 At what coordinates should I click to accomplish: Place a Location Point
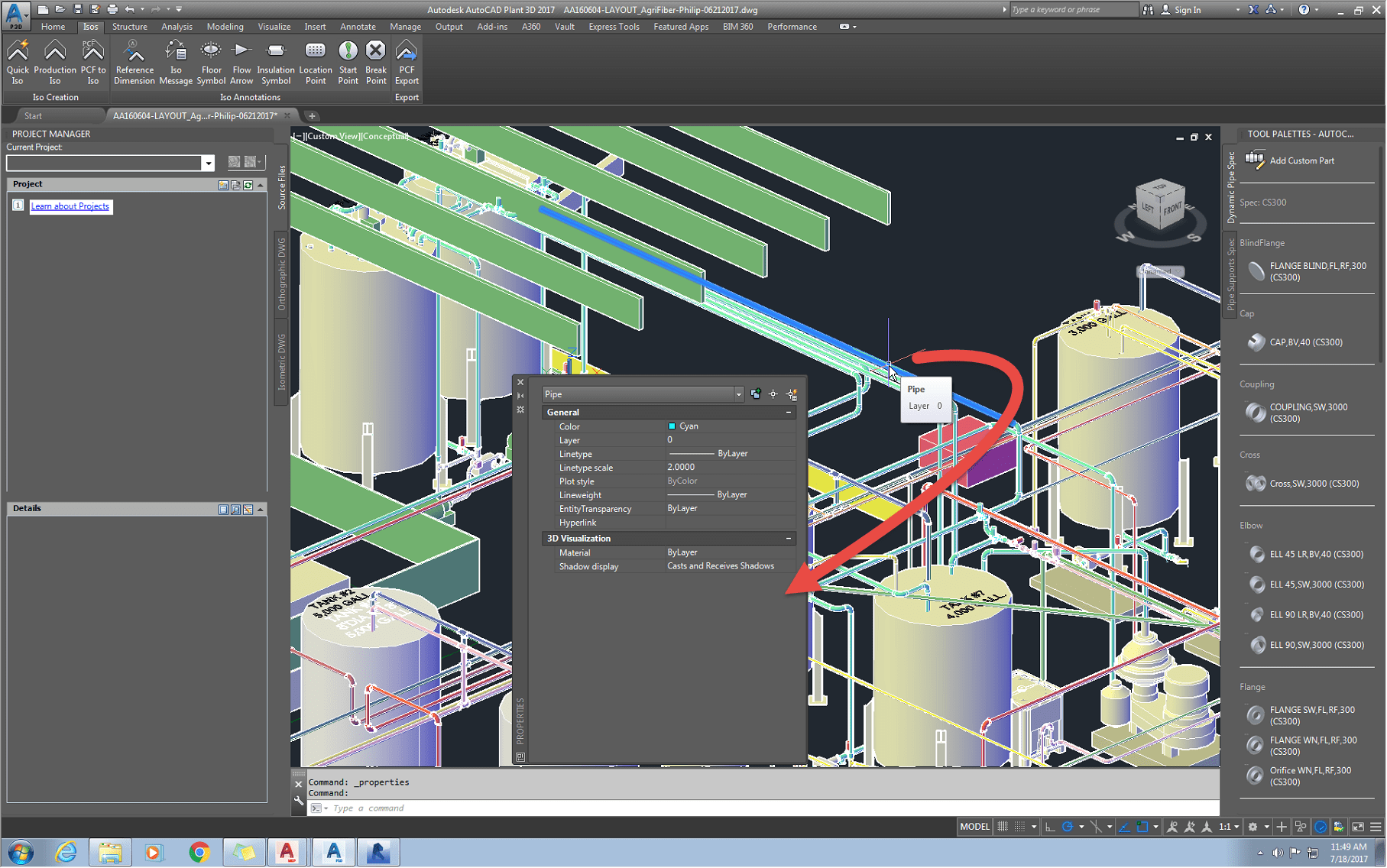click(x=316, y=63)
